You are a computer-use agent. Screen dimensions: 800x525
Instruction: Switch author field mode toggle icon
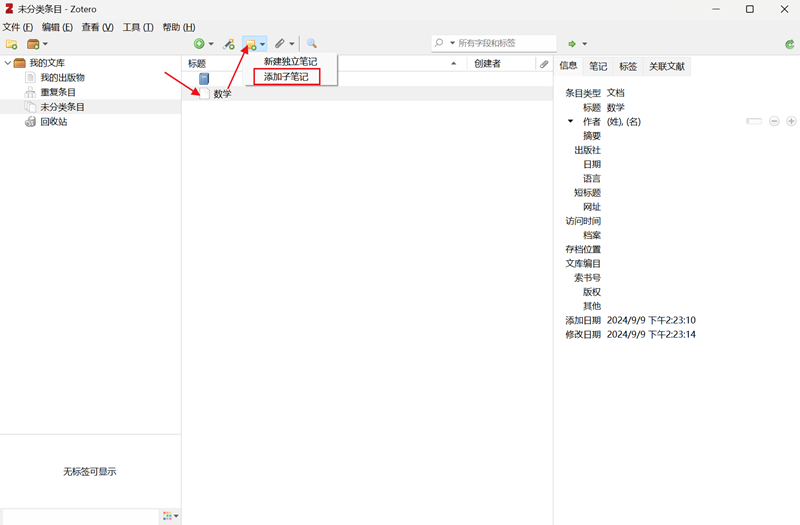coord(754,121)
